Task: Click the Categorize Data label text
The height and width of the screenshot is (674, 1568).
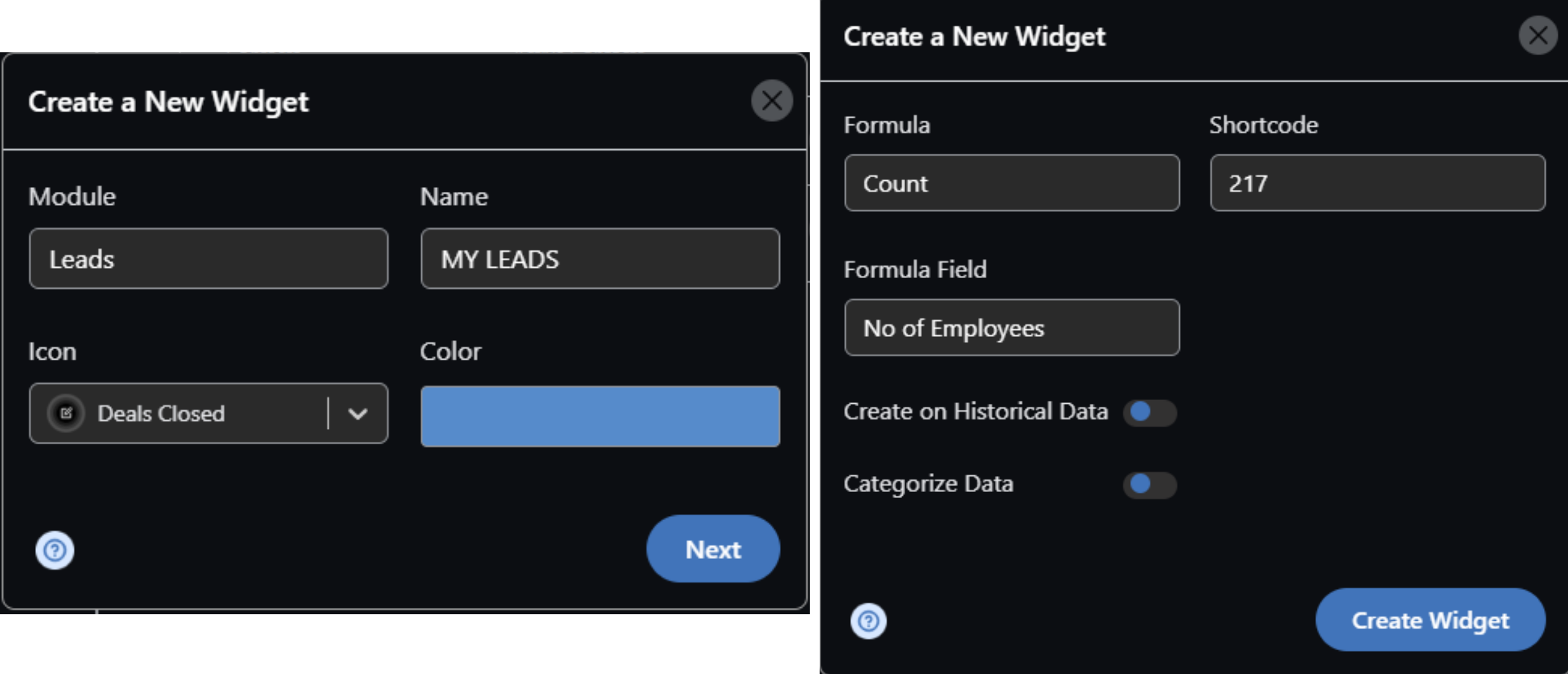Action: [928, 484]
